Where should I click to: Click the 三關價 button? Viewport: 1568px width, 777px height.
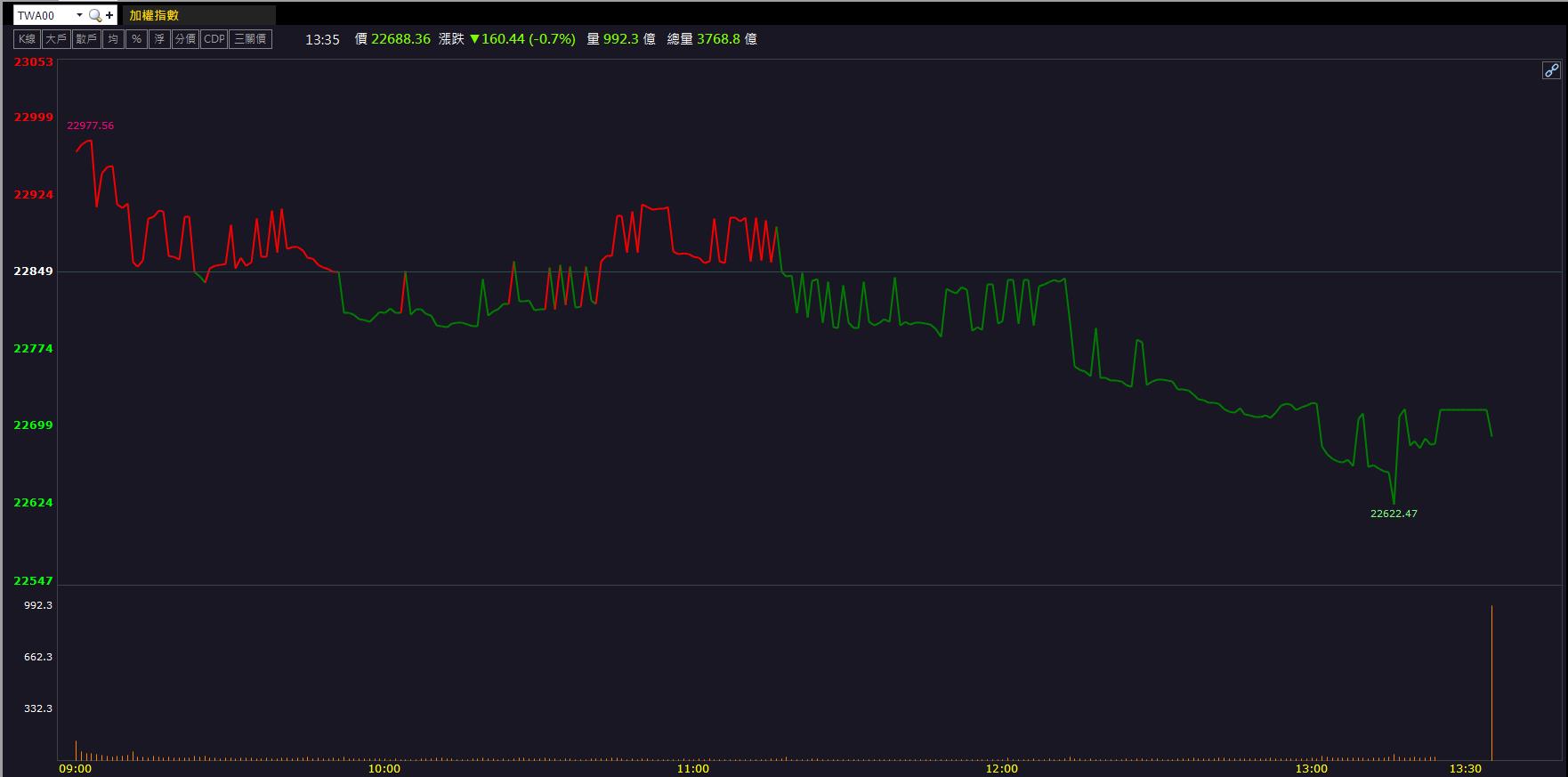click(x=251, y=39)
